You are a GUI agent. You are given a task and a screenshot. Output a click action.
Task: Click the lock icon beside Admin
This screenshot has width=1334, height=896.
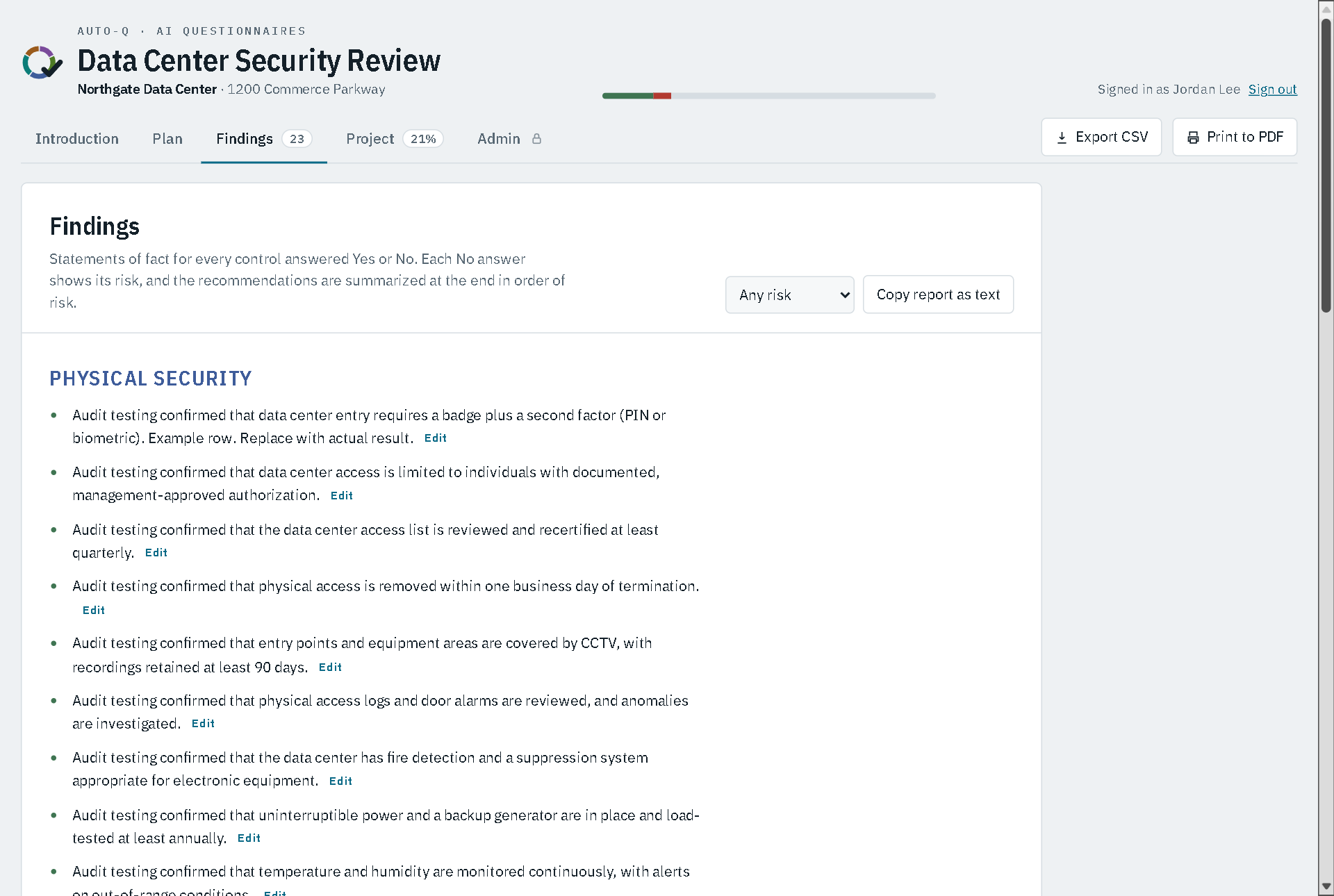536,139
